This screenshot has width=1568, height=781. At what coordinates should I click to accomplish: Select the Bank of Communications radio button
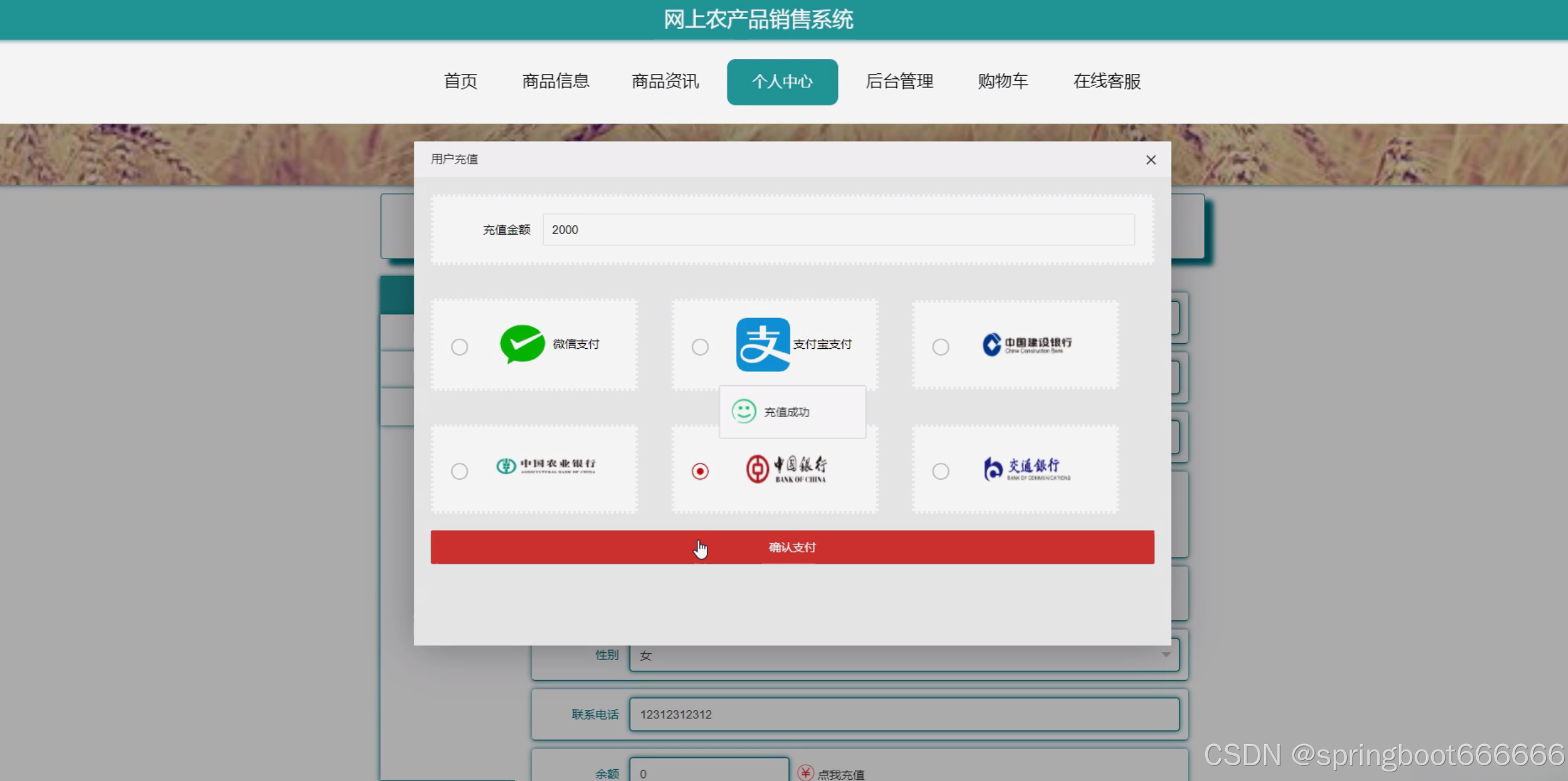tap(940, 471)
